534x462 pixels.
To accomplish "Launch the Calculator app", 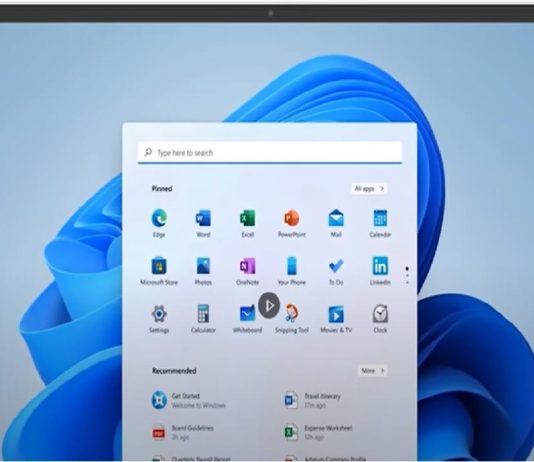I will (203, 314).
